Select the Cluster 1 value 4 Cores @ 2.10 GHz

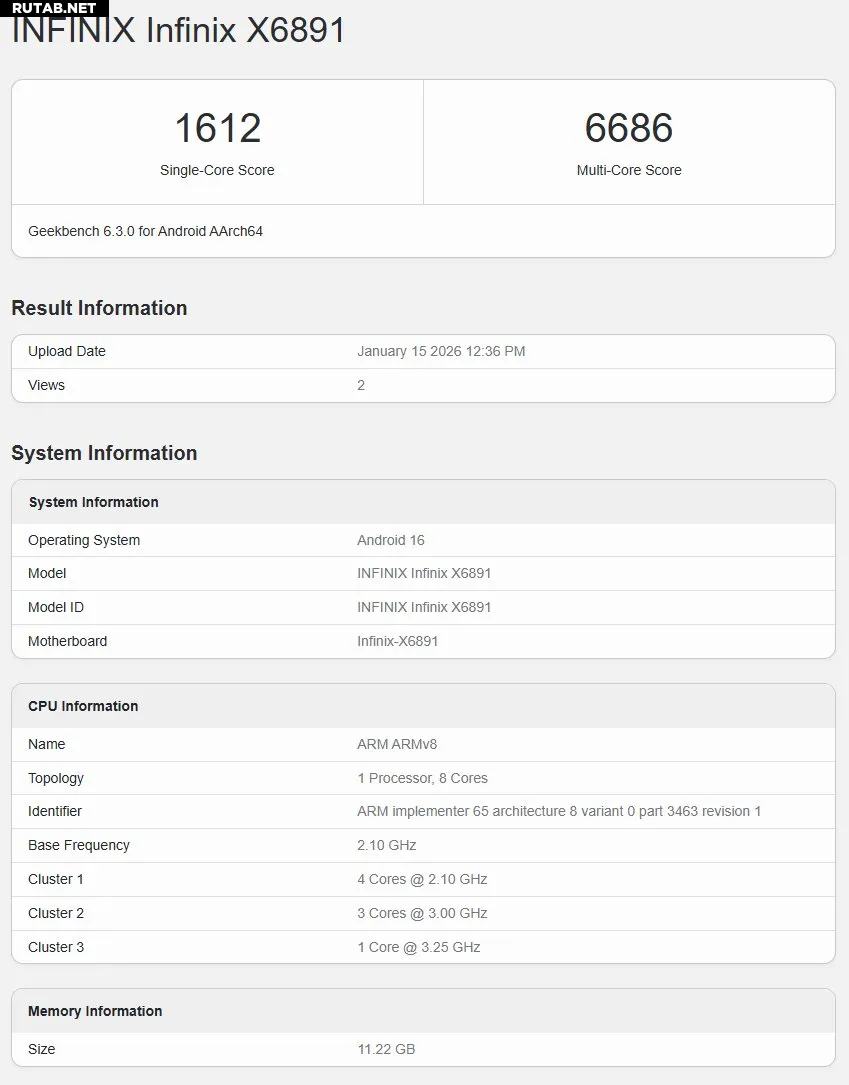click(422, 879)
